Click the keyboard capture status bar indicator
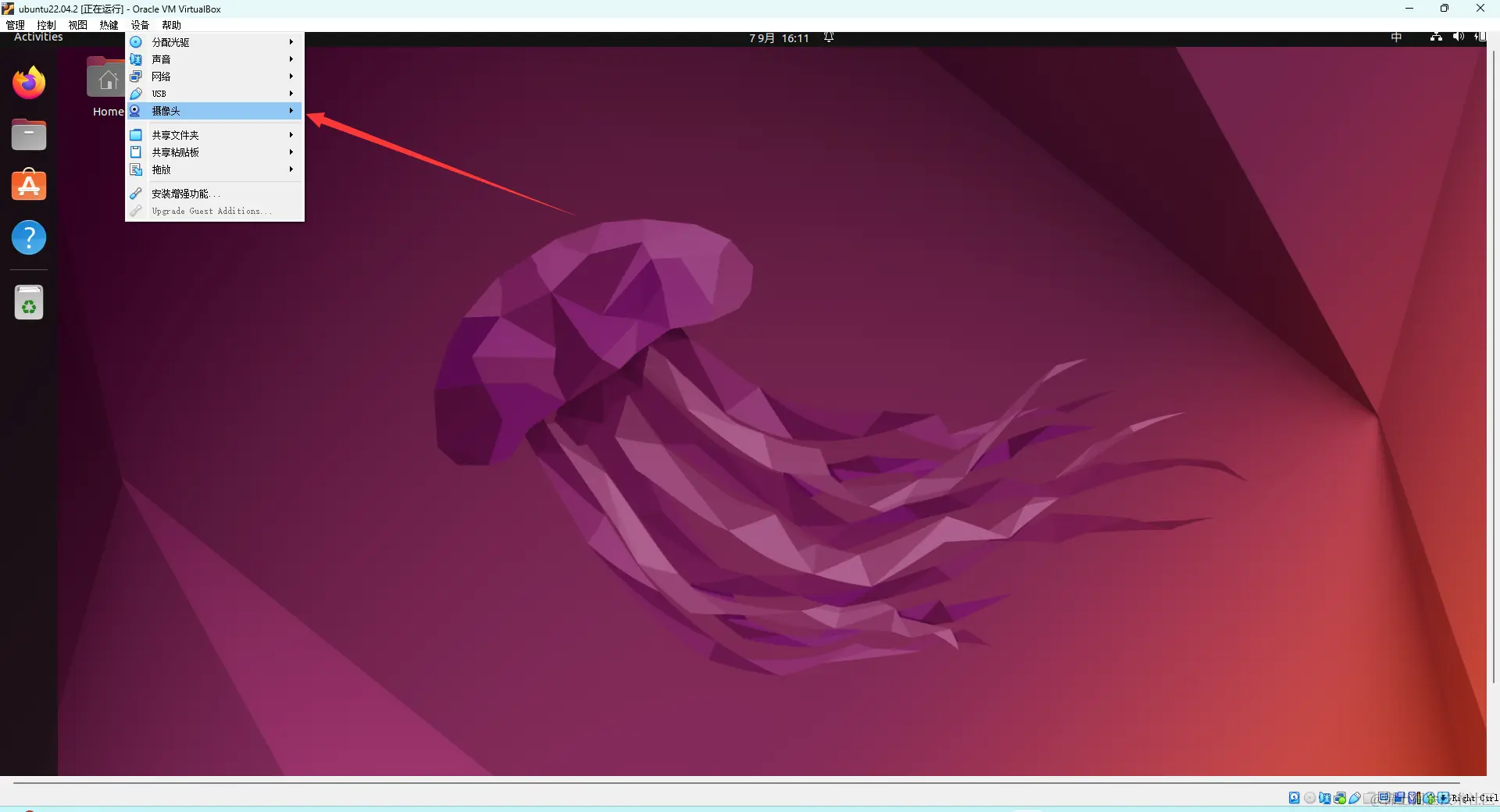The image size is (1500, 812). click(x=1444, y=798)
